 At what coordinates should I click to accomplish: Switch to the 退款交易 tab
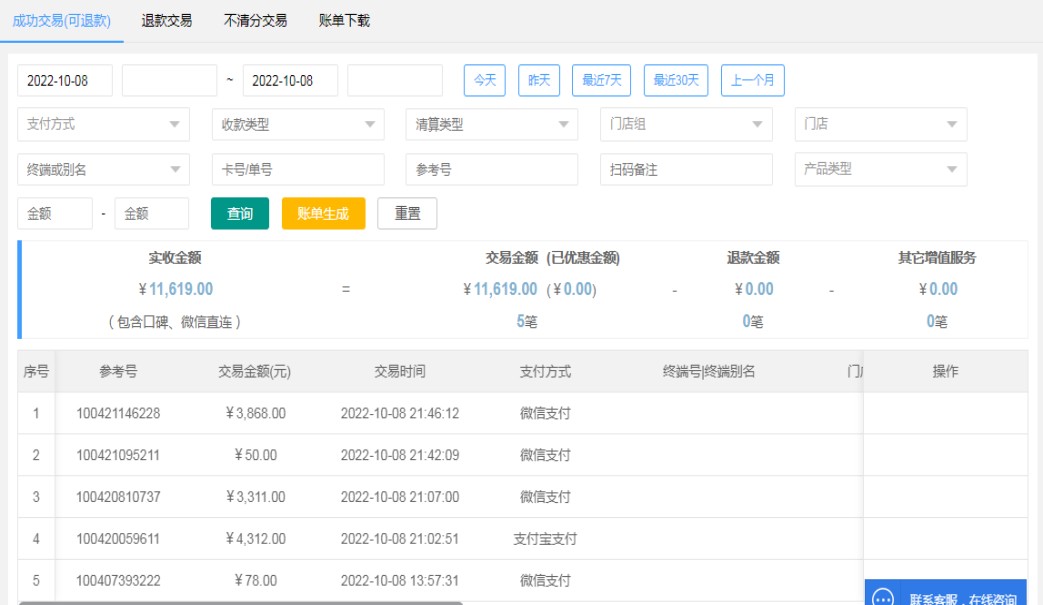(x=167, y=21)
